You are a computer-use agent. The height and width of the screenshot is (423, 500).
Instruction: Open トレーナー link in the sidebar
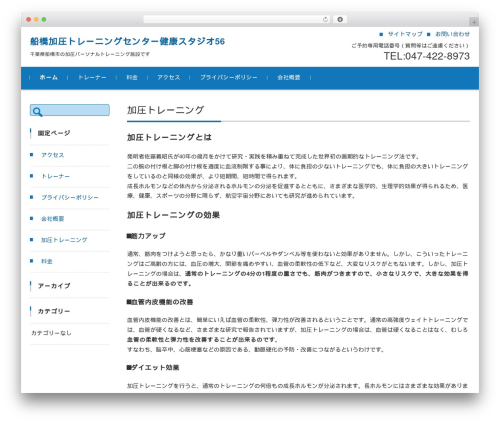55,176
